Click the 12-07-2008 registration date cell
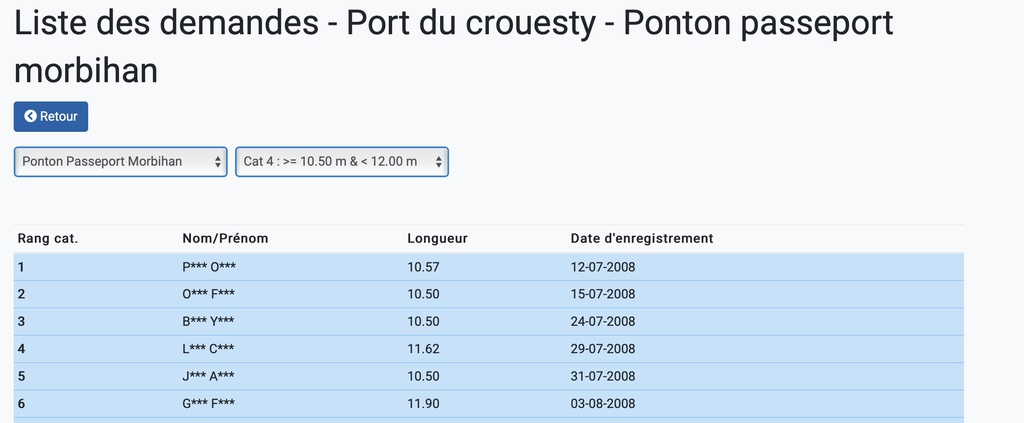Image resolution: width=1024 pixels, height=423 pixels. pyautogui.click(x=603, y=267)
